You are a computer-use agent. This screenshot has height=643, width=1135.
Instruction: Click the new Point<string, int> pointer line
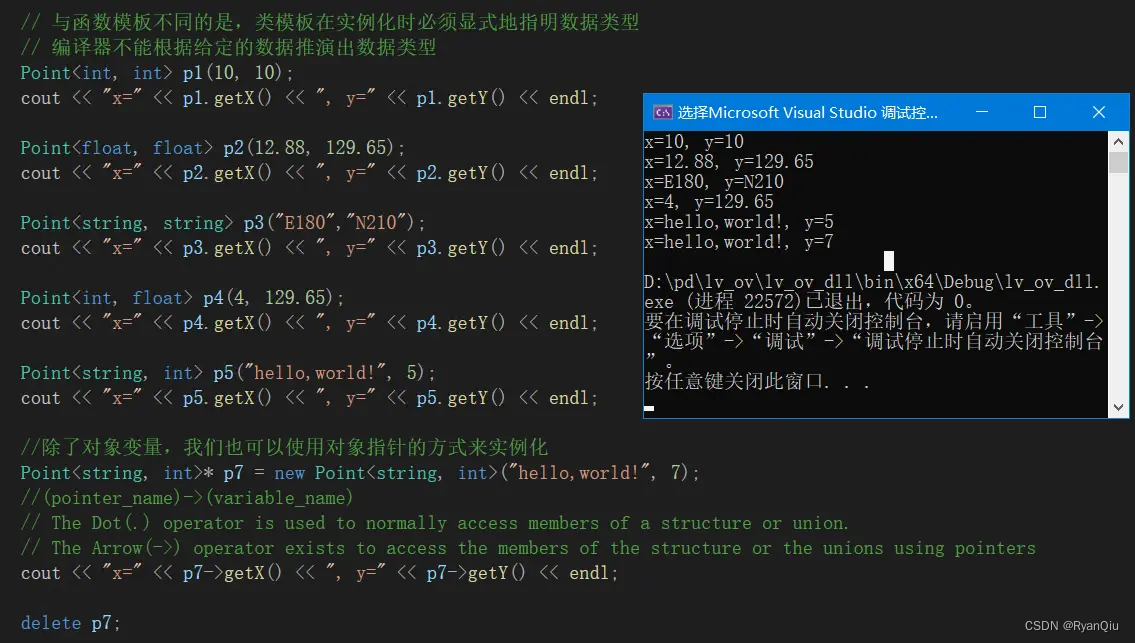(x=350, y=472)
